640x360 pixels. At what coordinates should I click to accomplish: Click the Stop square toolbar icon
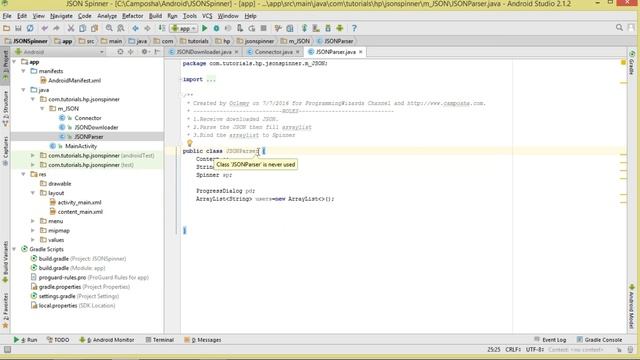pyautogui.click(x=264, y=28)
